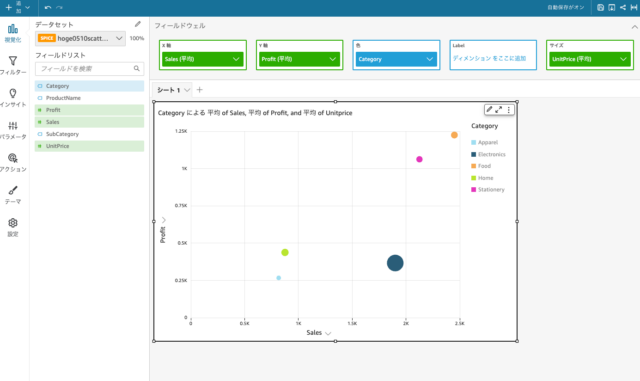Click the Apparel legend swatch
This screenshot has height=381, width=640.
coord(473,143)
